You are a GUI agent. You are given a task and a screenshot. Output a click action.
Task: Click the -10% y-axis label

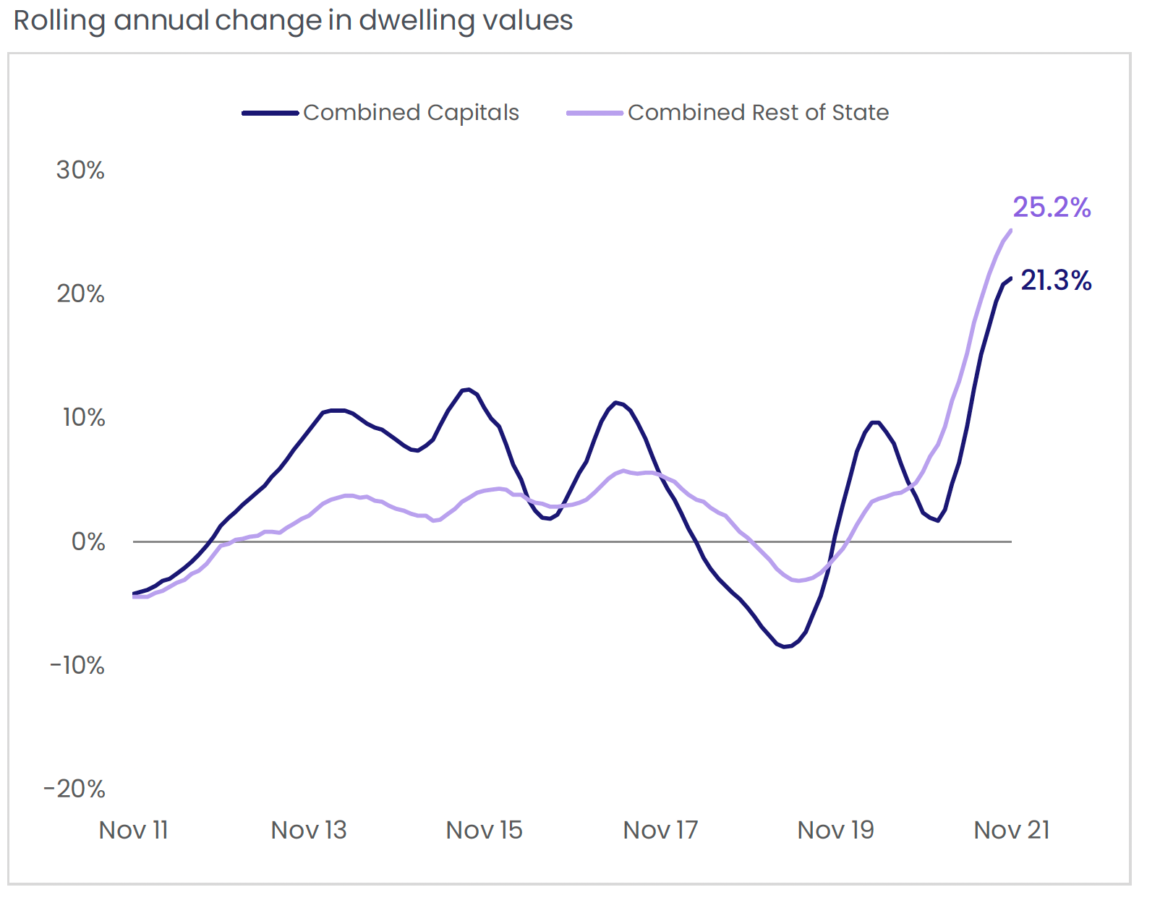75,666
